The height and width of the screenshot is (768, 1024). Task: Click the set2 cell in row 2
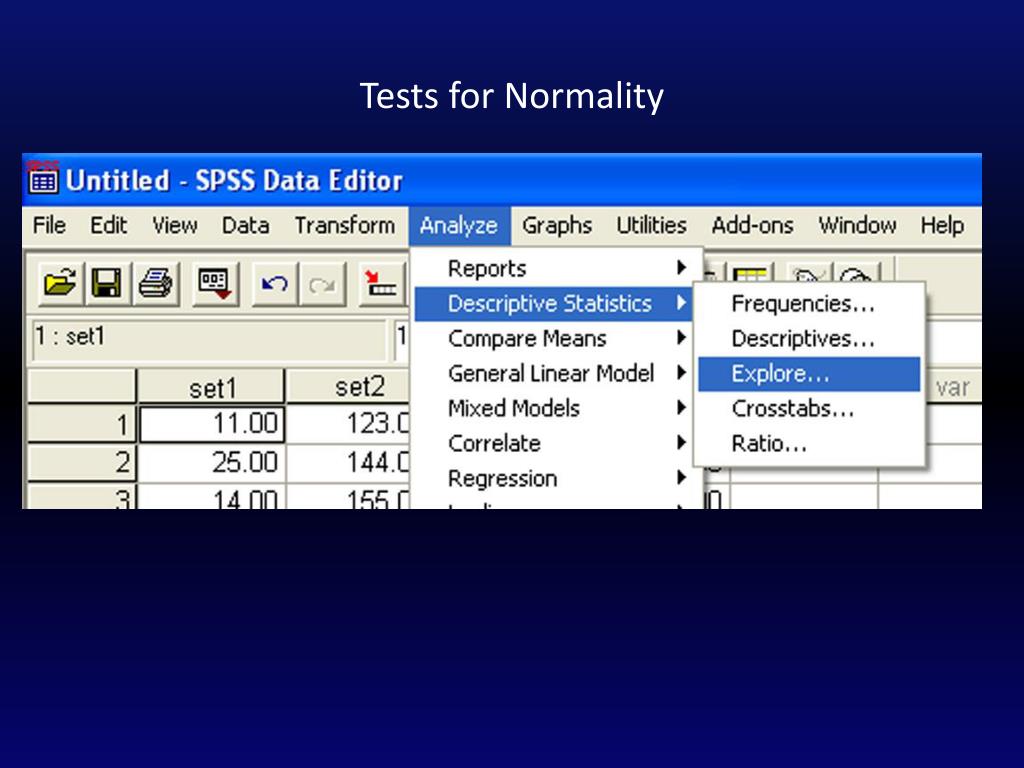(x=349, y=463)
